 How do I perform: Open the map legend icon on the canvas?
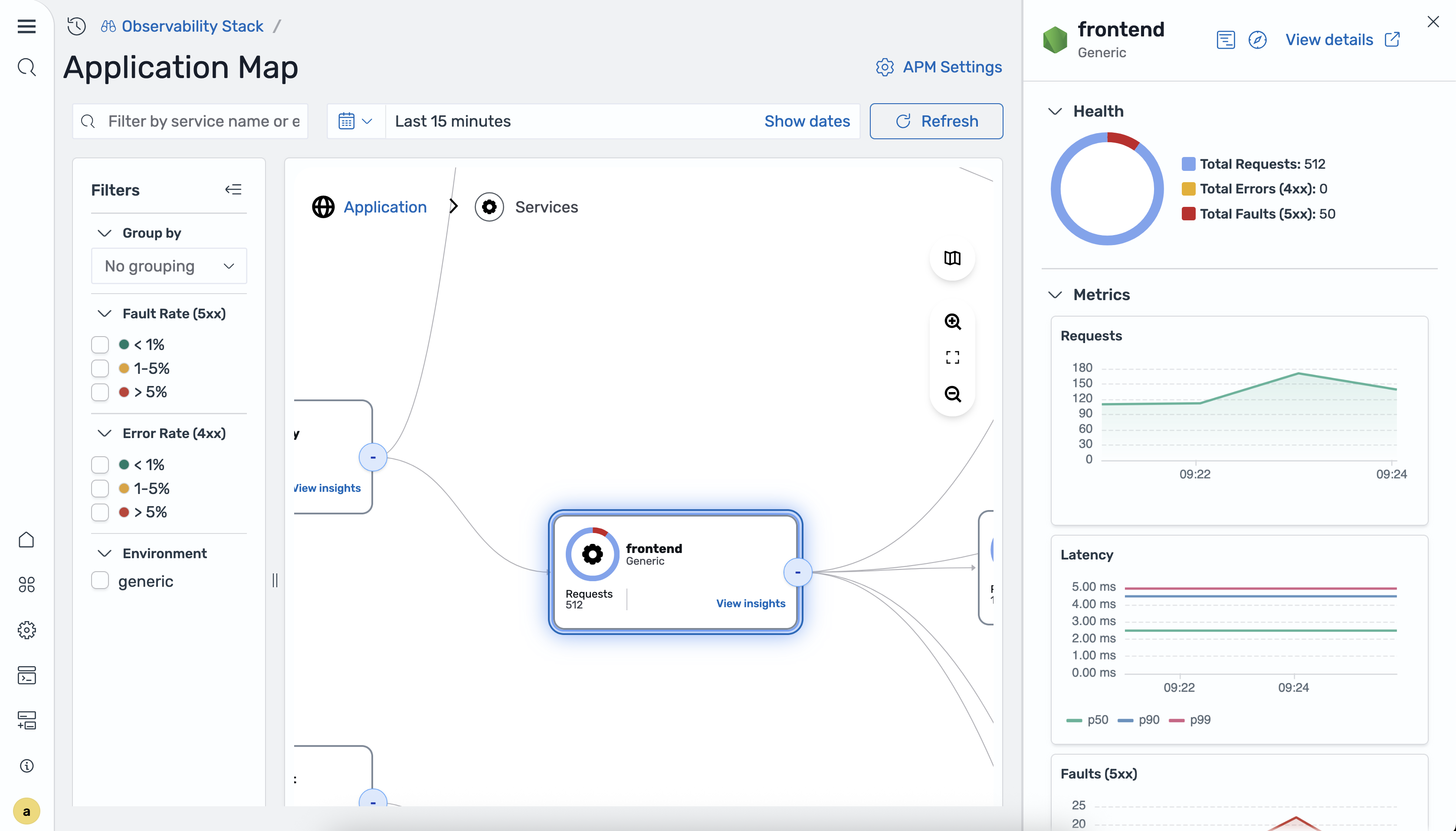click(x=952, y=258)
